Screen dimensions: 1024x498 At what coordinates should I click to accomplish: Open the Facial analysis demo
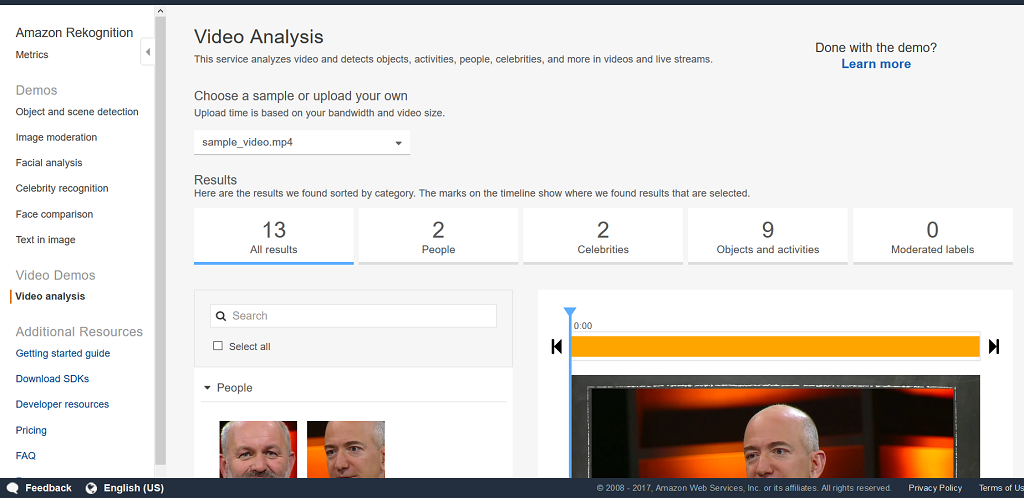point(49,163)
